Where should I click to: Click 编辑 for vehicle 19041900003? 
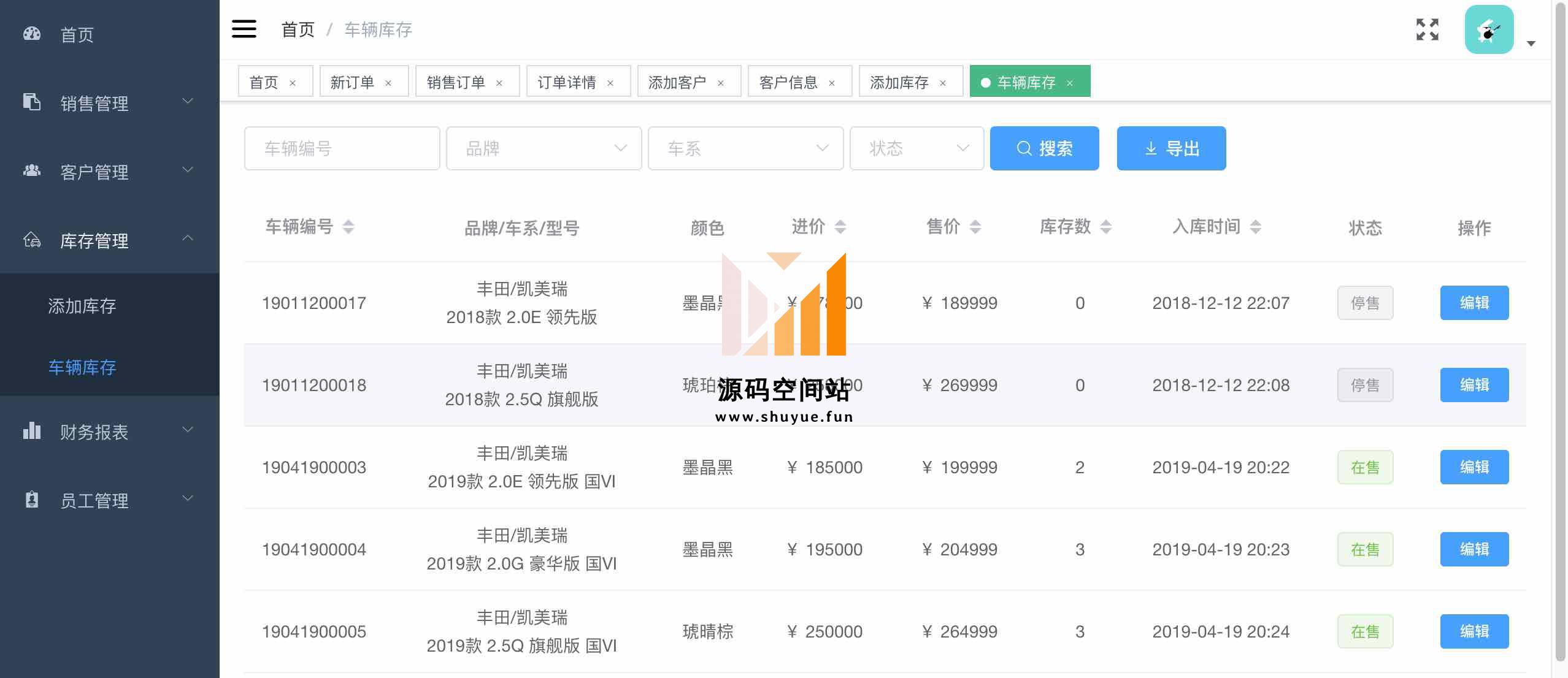click(1474, 467)
